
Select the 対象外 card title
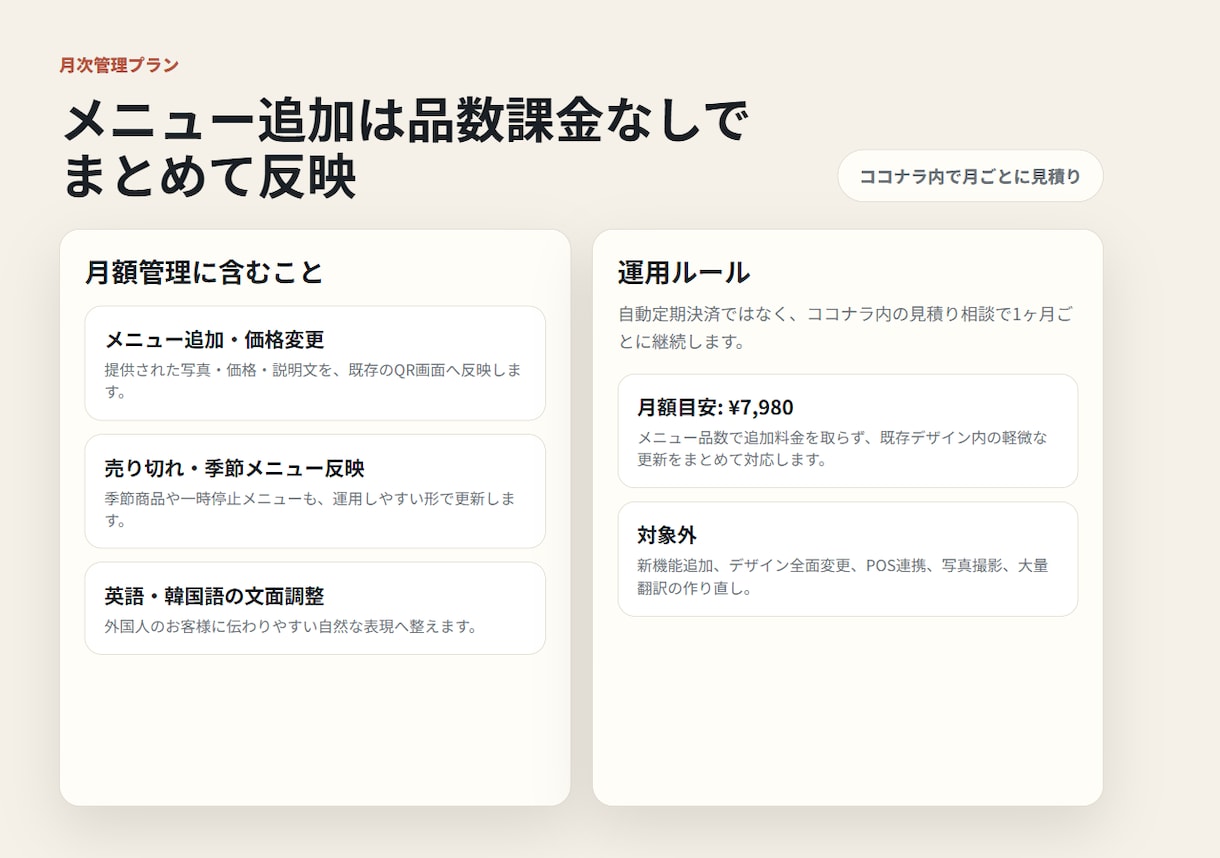pyautogui.click(x=667, y=535)
